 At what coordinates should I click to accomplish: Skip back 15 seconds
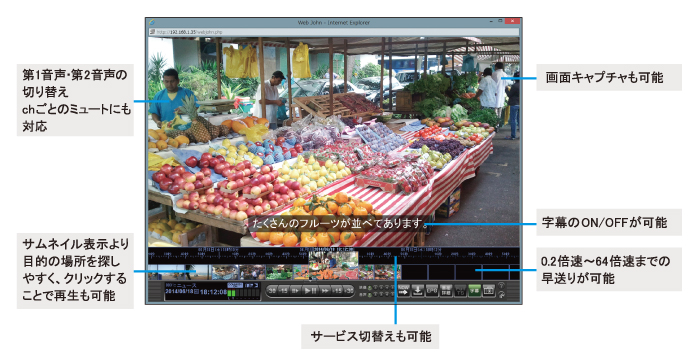284,291
